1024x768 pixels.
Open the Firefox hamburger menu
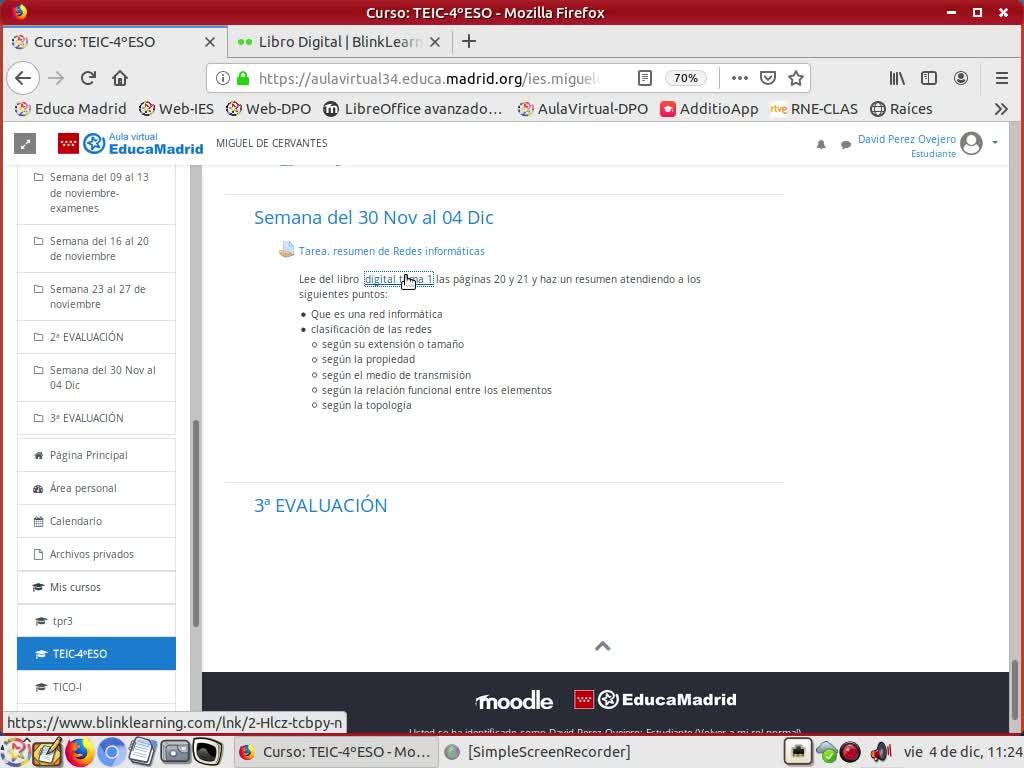(1002, 78)
